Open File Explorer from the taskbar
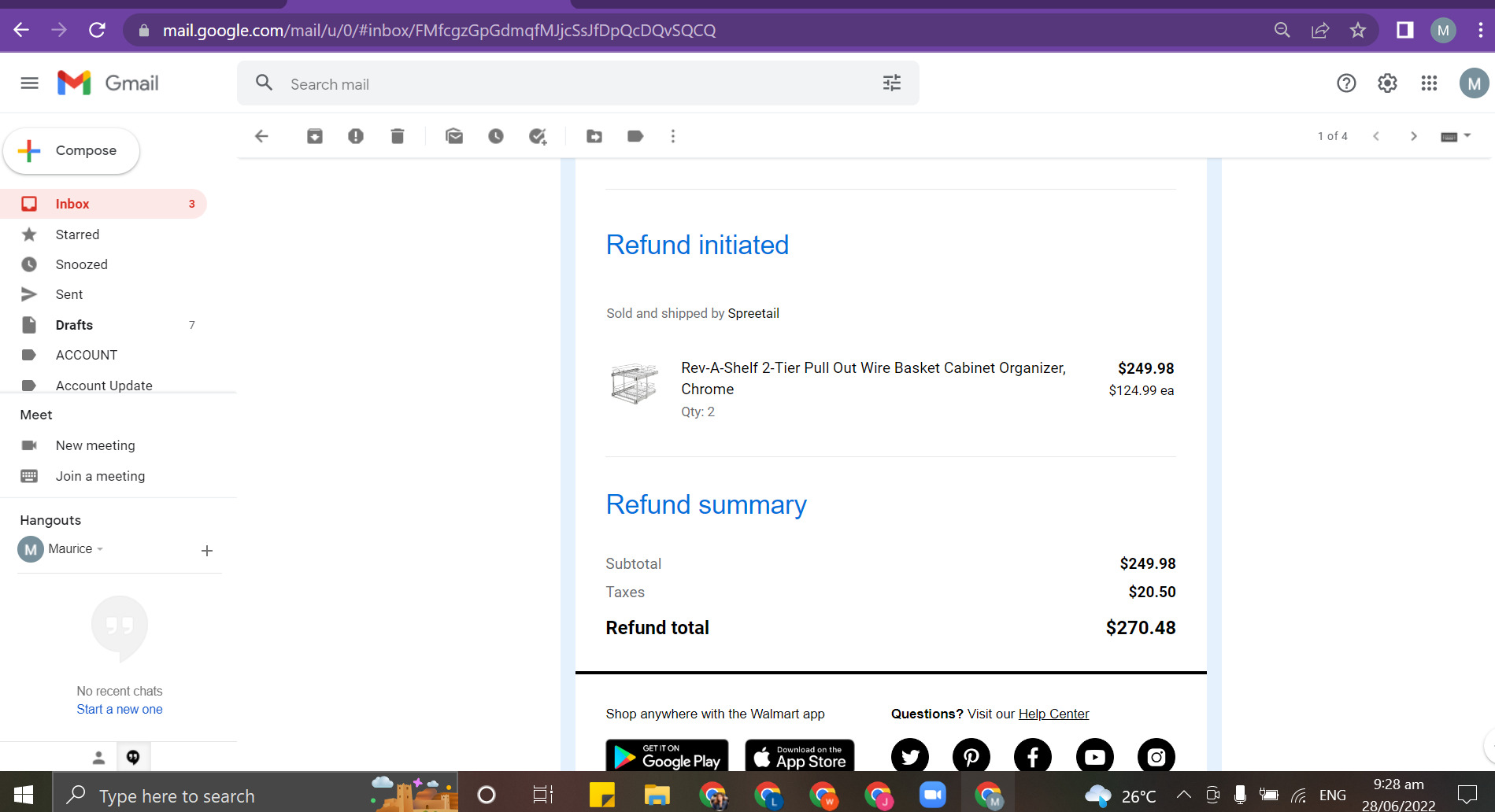The image size is (1495, 812). (x=657, y=795)
